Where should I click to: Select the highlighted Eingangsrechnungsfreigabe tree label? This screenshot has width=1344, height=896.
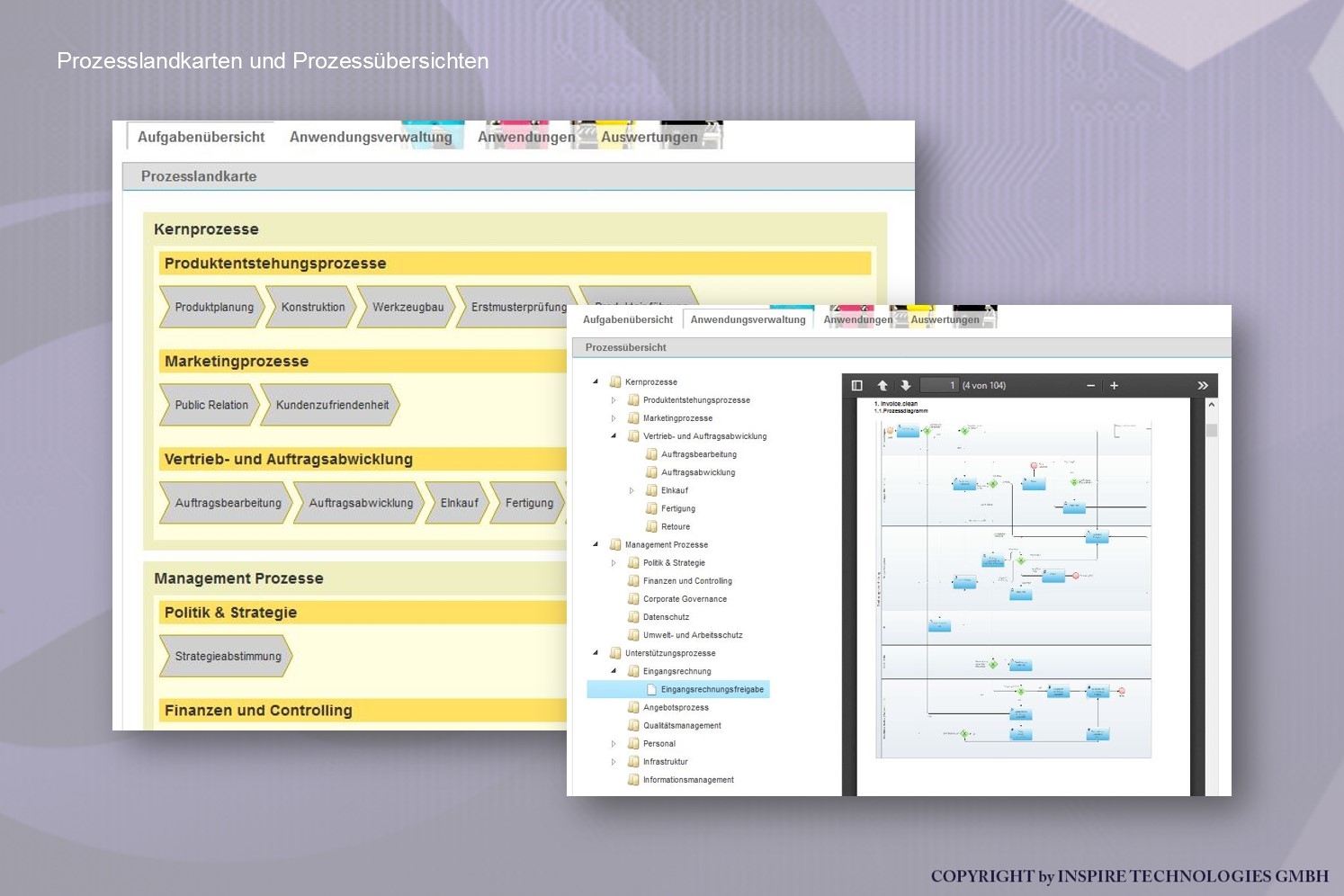pos(712,690)
